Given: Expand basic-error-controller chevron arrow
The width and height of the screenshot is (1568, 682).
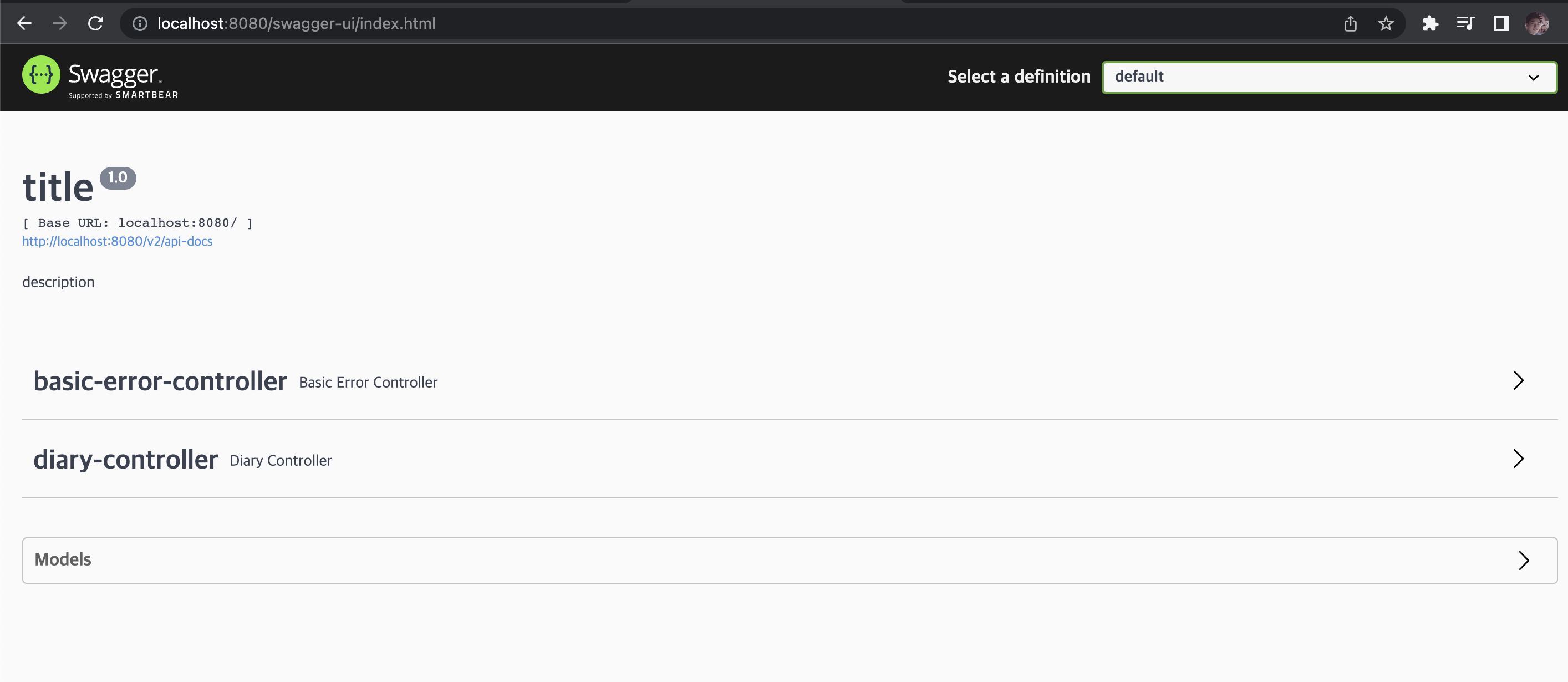Looking at the screenshot, I should click(x=1518, y=380).
